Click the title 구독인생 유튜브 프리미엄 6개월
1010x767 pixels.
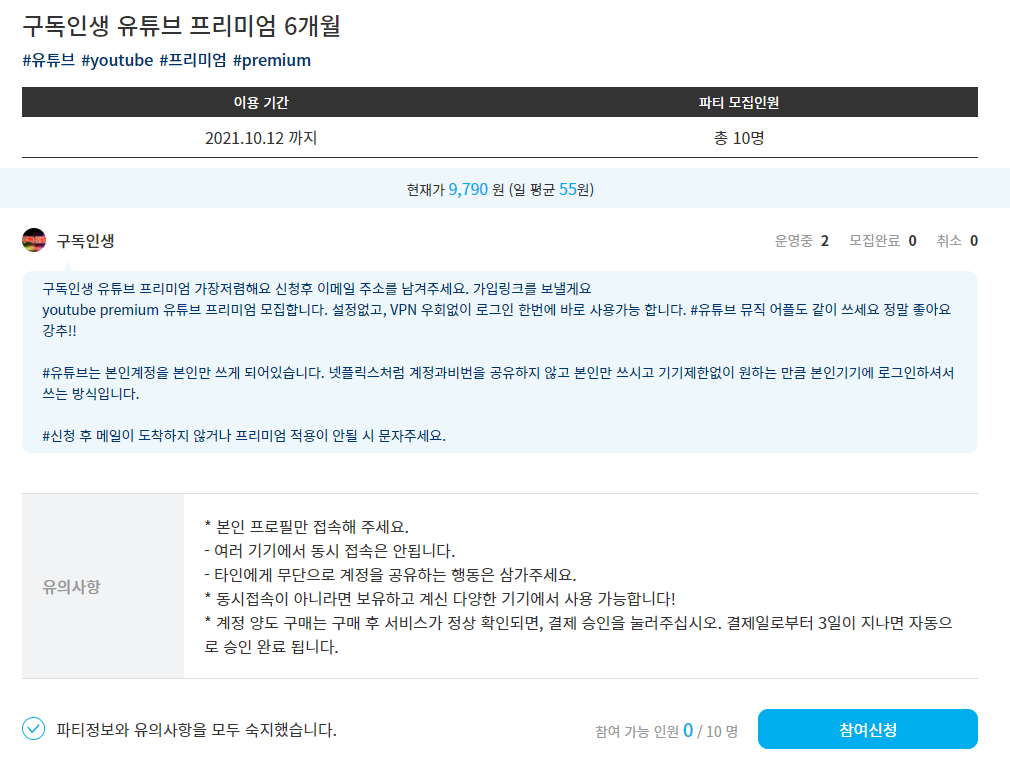click(x=181, y=26)
